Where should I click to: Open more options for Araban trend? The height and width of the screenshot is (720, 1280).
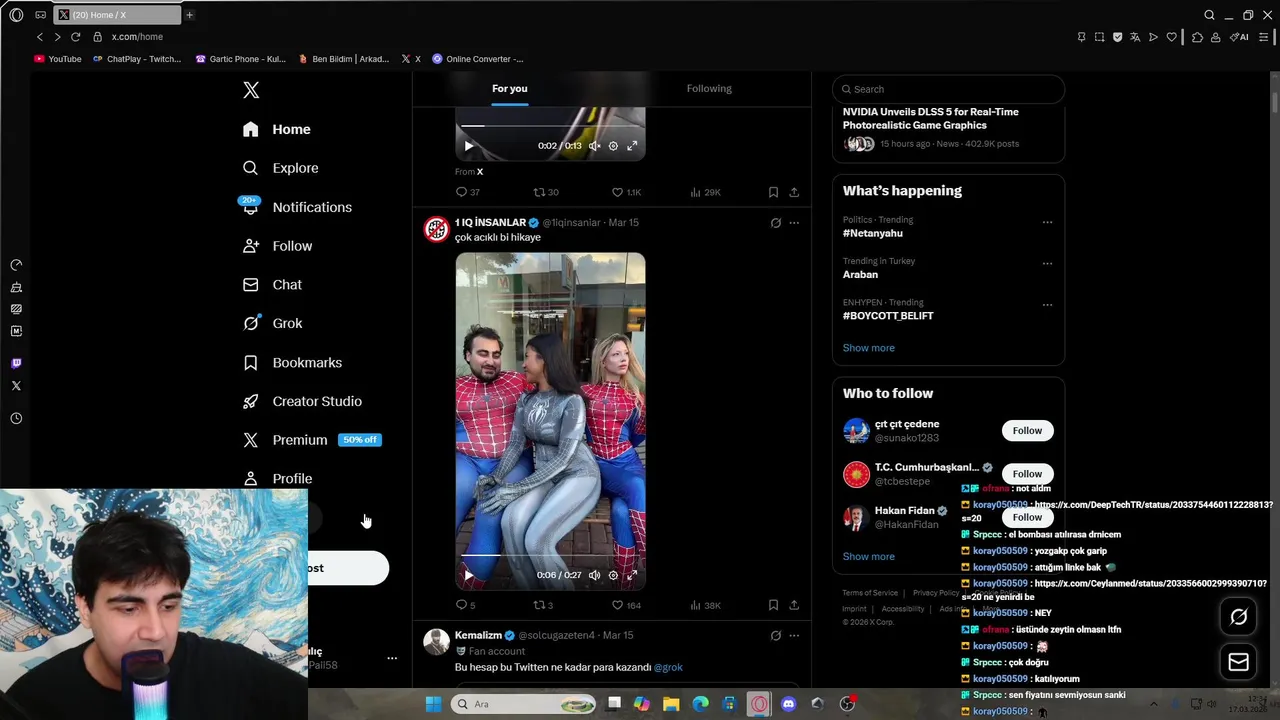click(x=1047, y=264)
